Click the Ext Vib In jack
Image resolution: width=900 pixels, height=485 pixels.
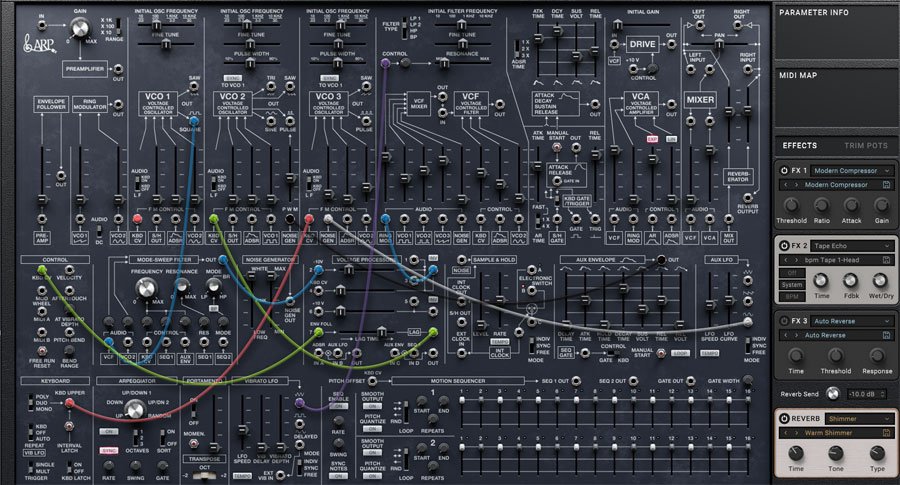click(280, 475)
